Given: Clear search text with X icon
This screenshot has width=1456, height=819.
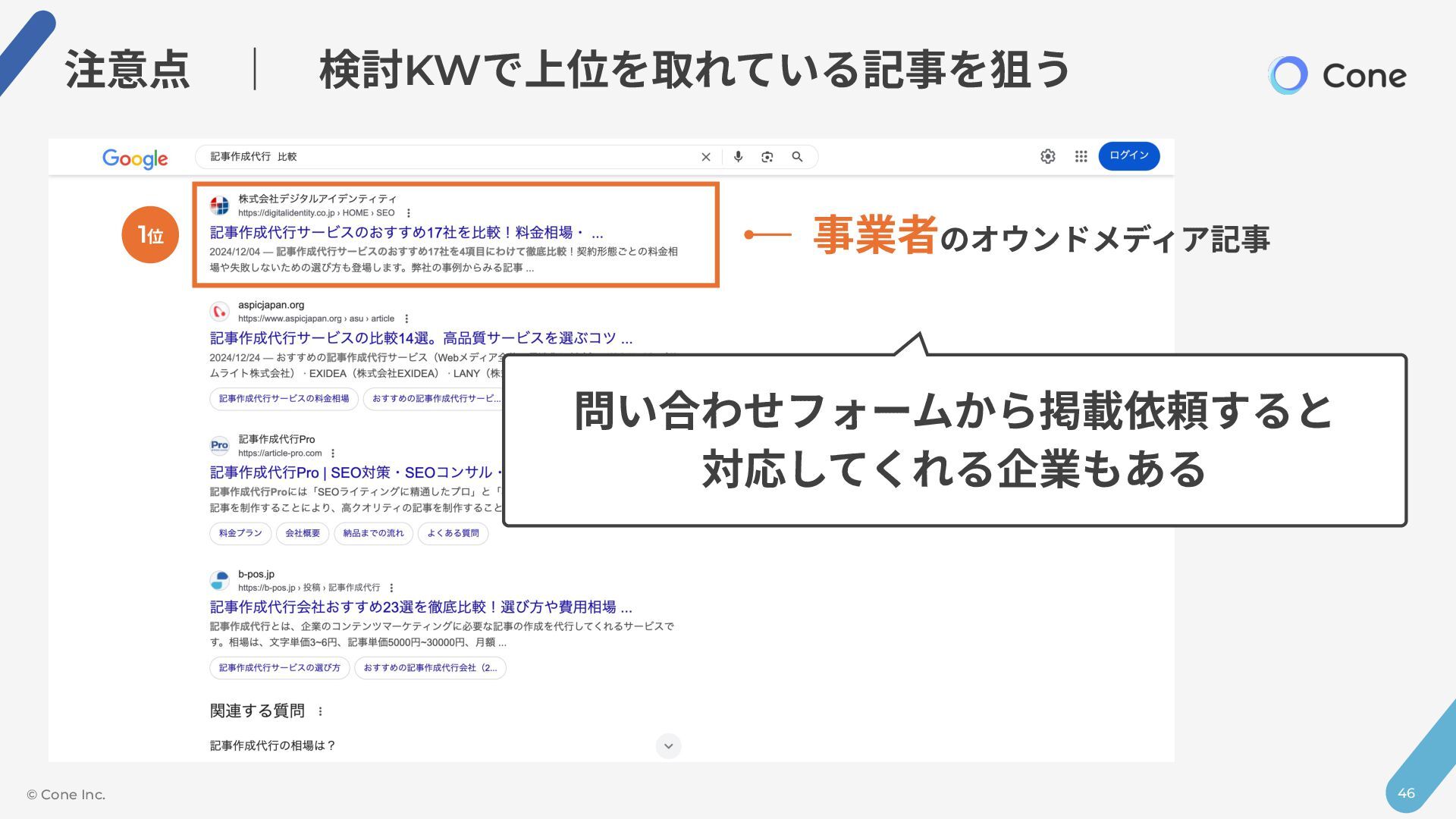Looking at the screenshot, I should [x=706, y=157].
